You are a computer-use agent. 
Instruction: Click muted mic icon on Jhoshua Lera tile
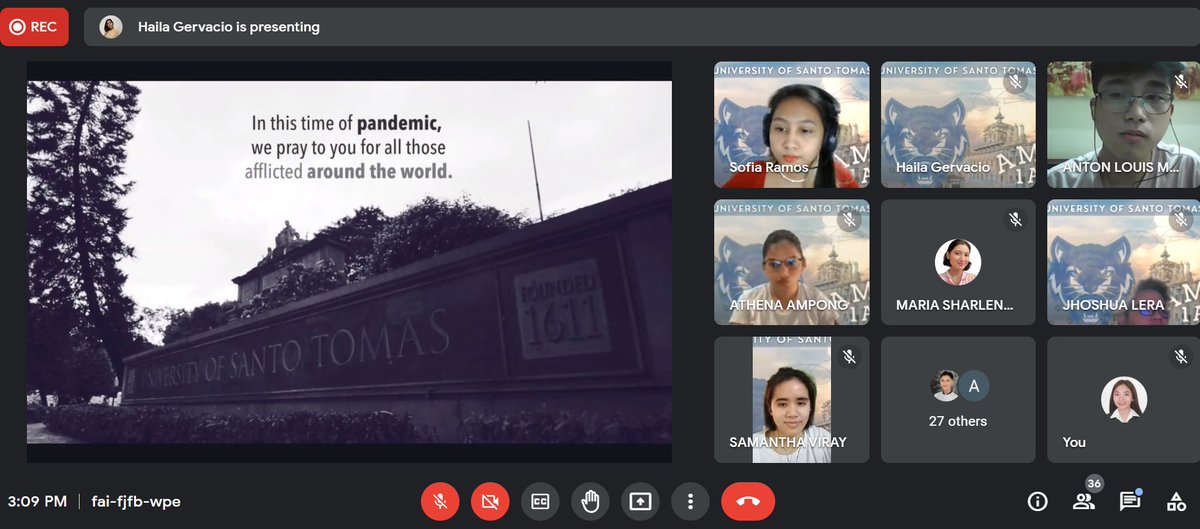1181,219
